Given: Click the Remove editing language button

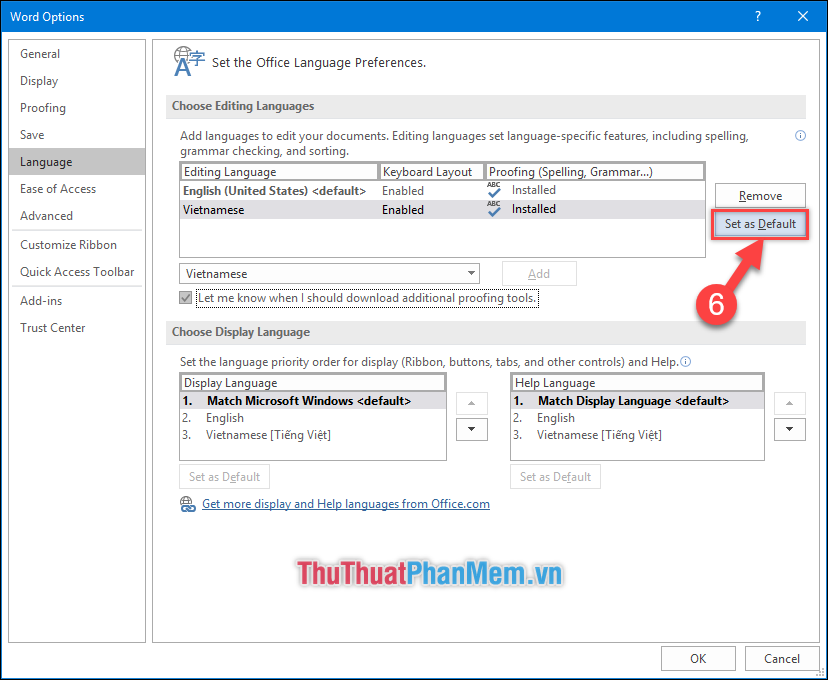Looking at the screenshot, I should tap(760, 196).
